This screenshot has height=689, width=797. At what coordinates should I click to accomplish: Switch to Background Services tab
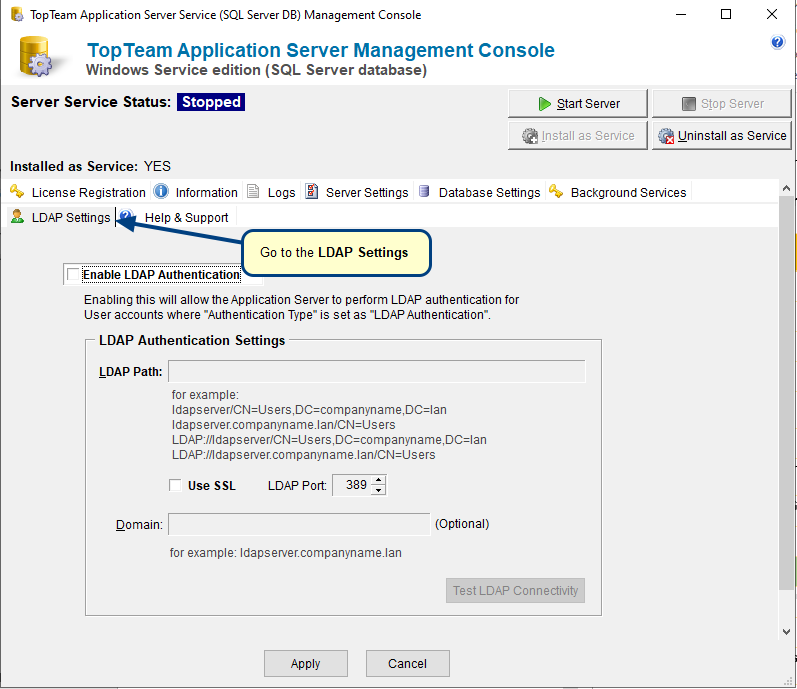pos(618,192)
